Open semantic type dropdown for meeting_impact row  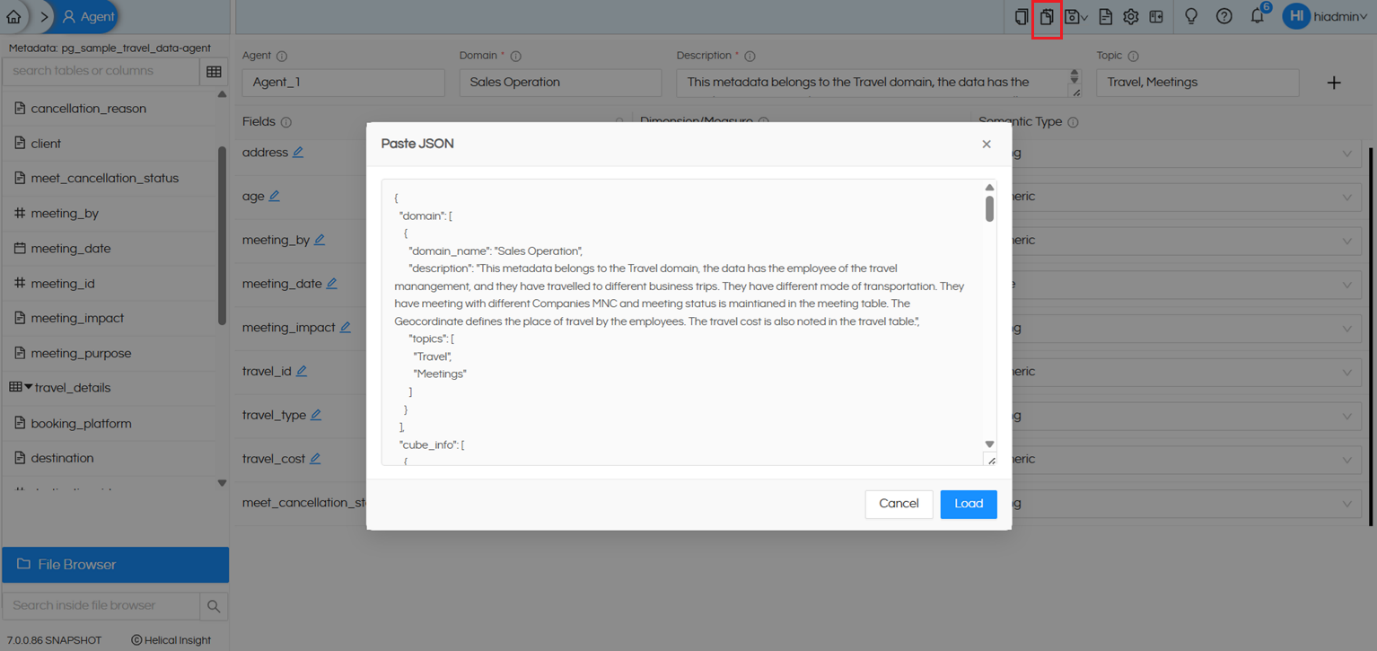point(1346,328)
